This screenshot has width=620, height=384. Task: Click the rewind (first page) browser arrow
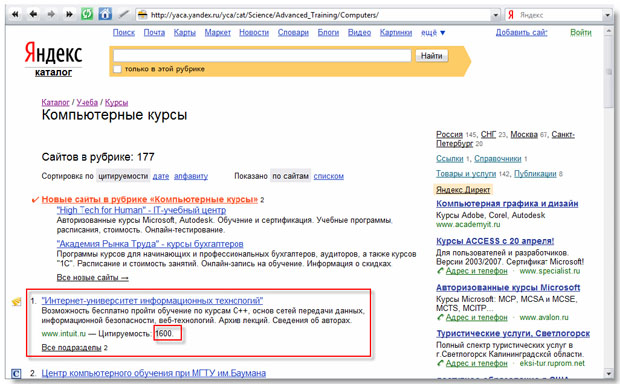point(15,15)
